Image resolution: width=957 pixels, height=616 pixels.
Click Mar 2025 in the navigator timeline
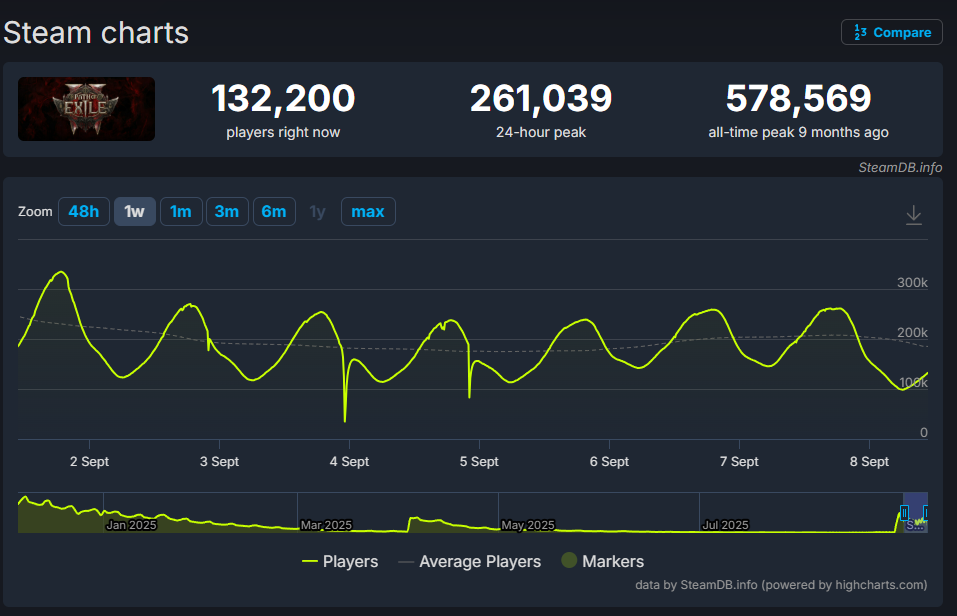(326, 525)
